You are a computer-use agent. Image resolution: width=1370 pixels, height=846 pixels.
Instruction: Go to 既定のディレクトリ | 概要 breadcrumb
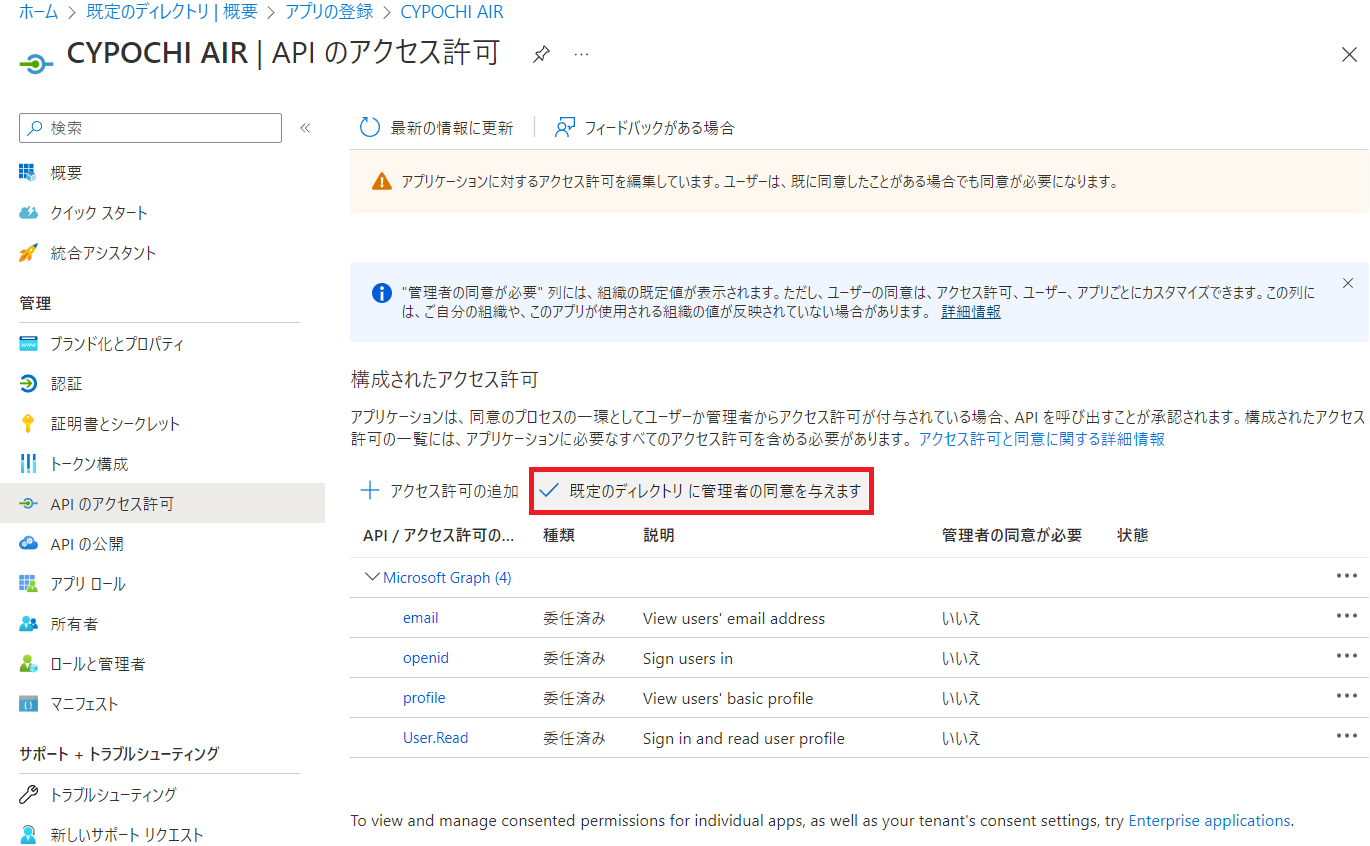tap(172, 12)
